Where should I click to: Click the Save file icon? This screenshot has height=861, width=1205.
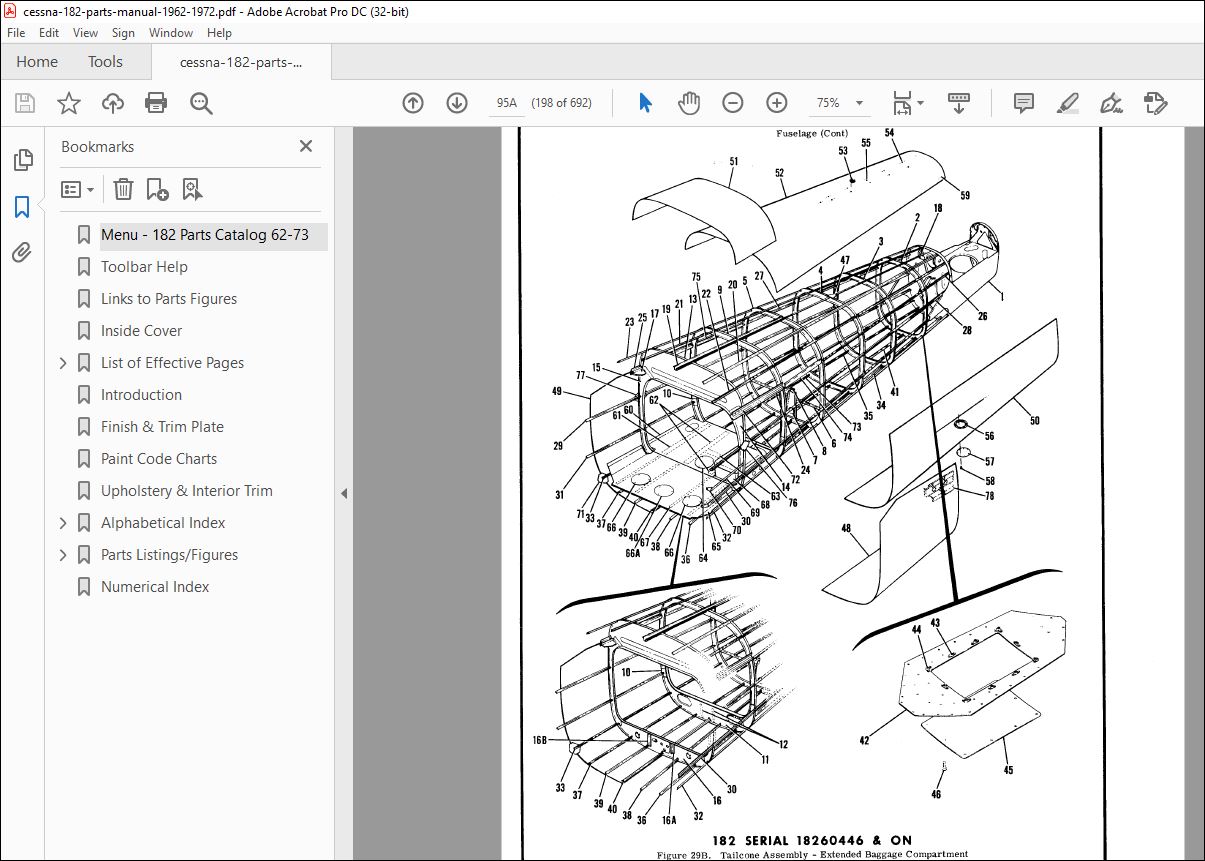(x=25, y=103)
